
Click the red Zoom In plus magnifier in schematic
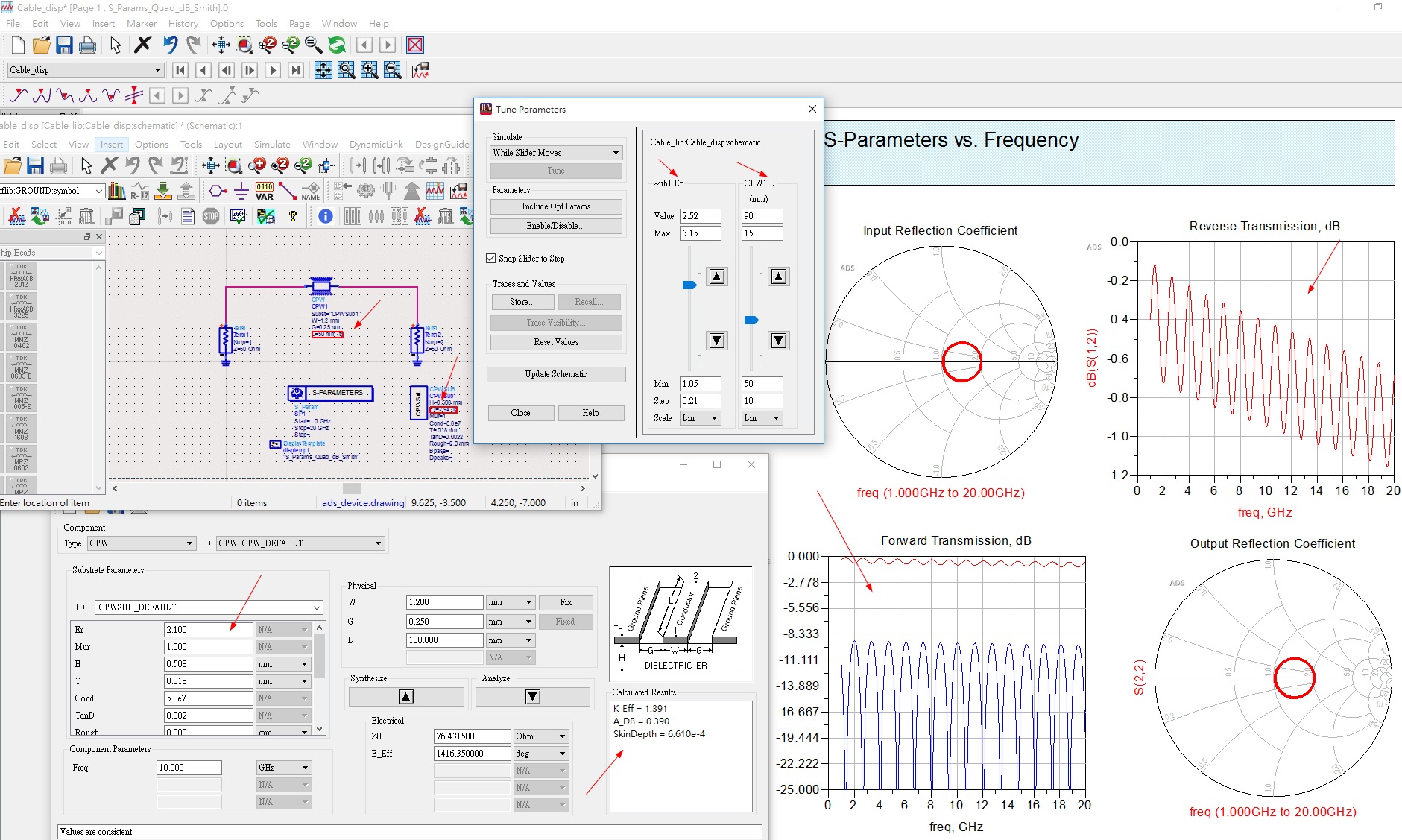tap(257, 165)
